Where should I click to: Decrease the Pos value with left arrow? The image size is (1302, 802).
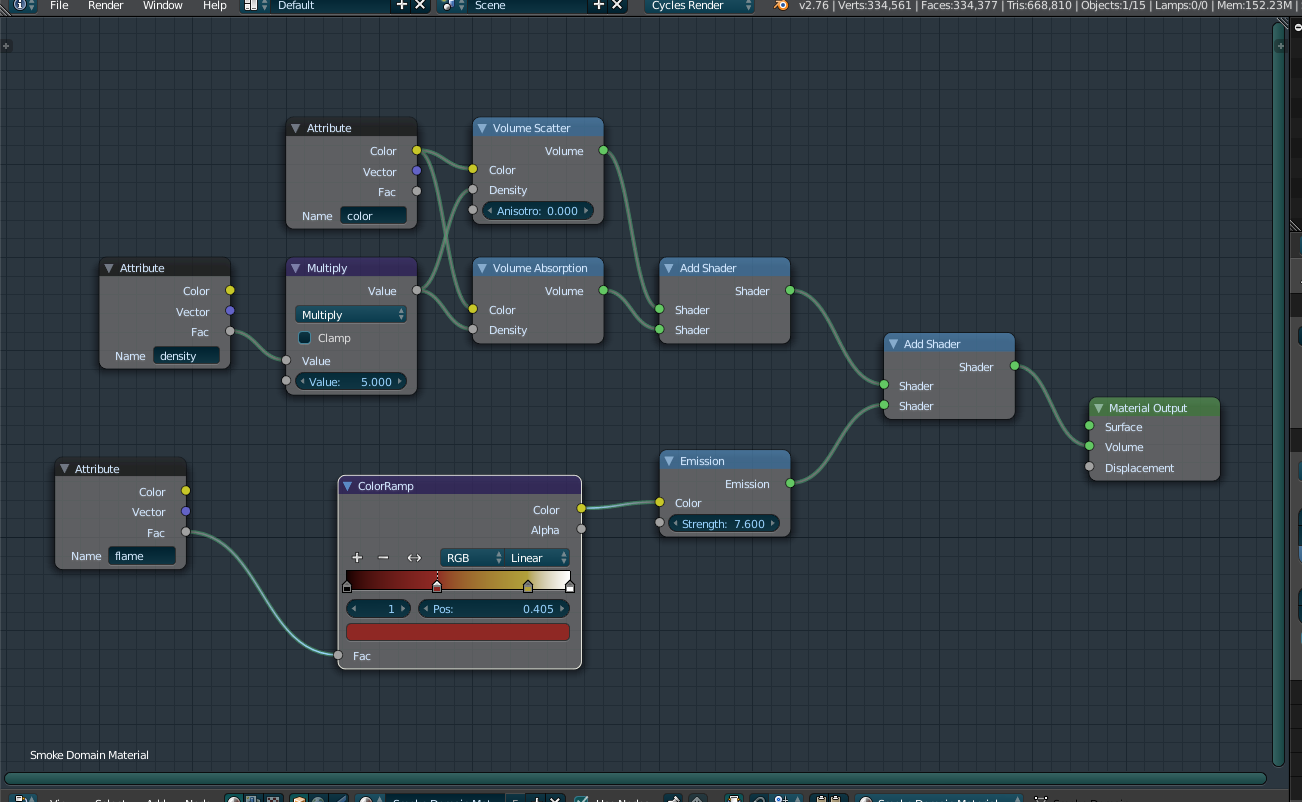pos(425,608)
